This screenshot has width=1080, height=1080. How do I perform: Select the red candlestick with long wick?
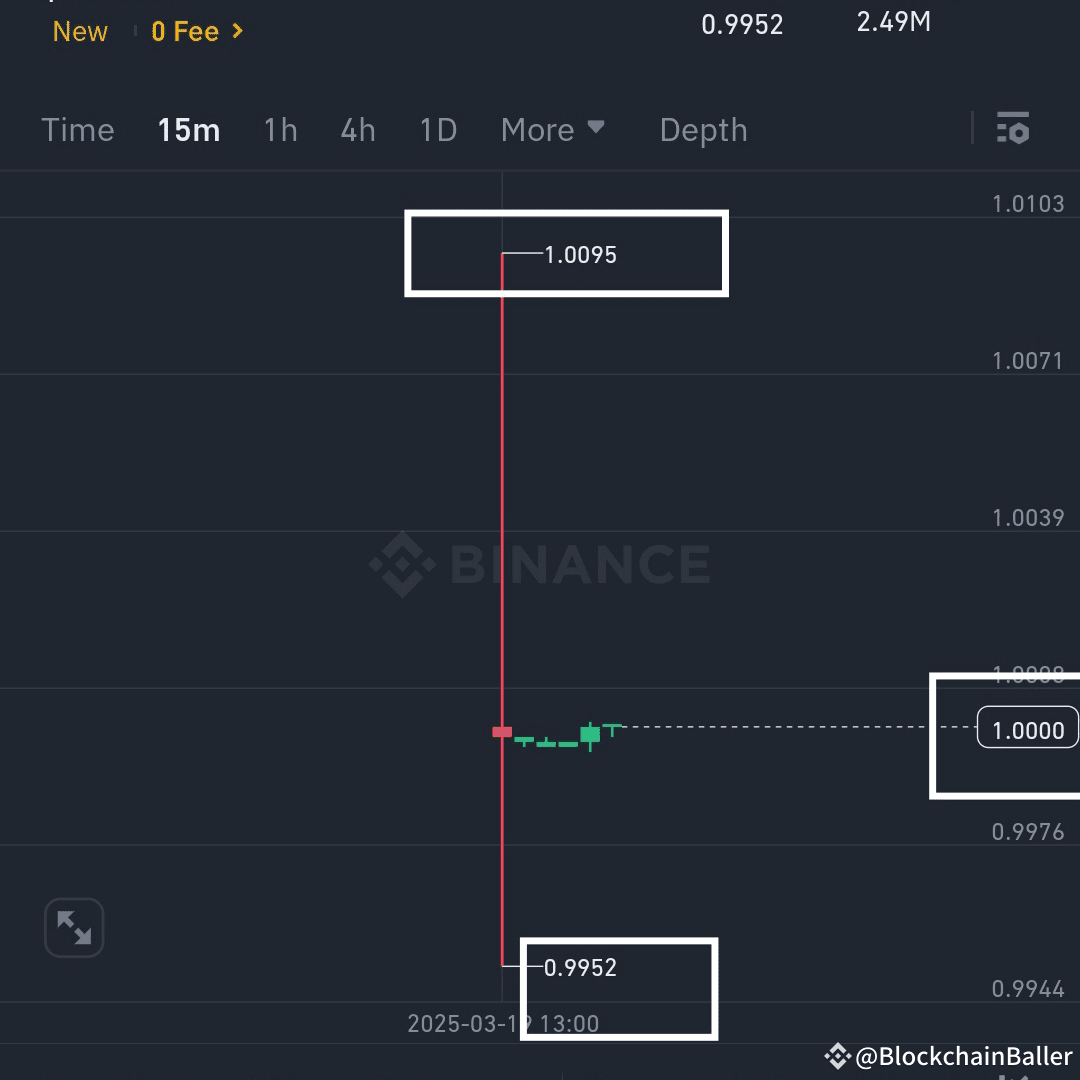pyautogui.click(x=501, y=732)
